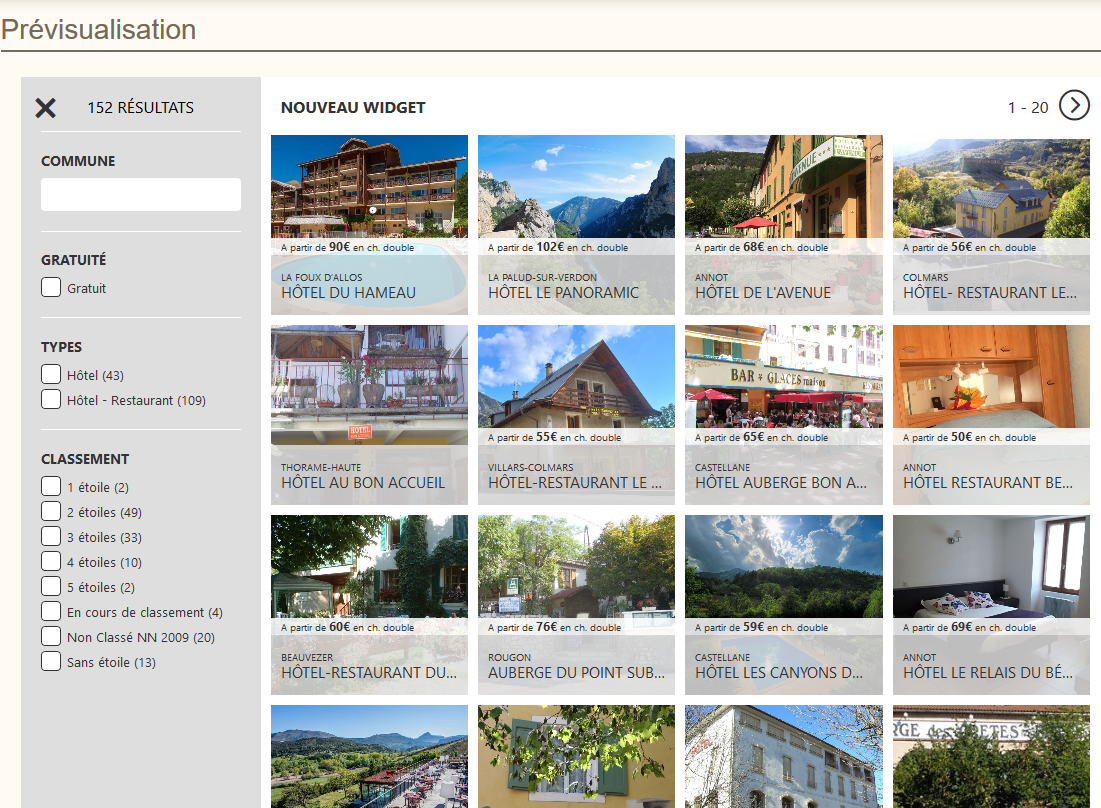Click the 68€ price on Hôtel de l'Avenue

(753, 247)
